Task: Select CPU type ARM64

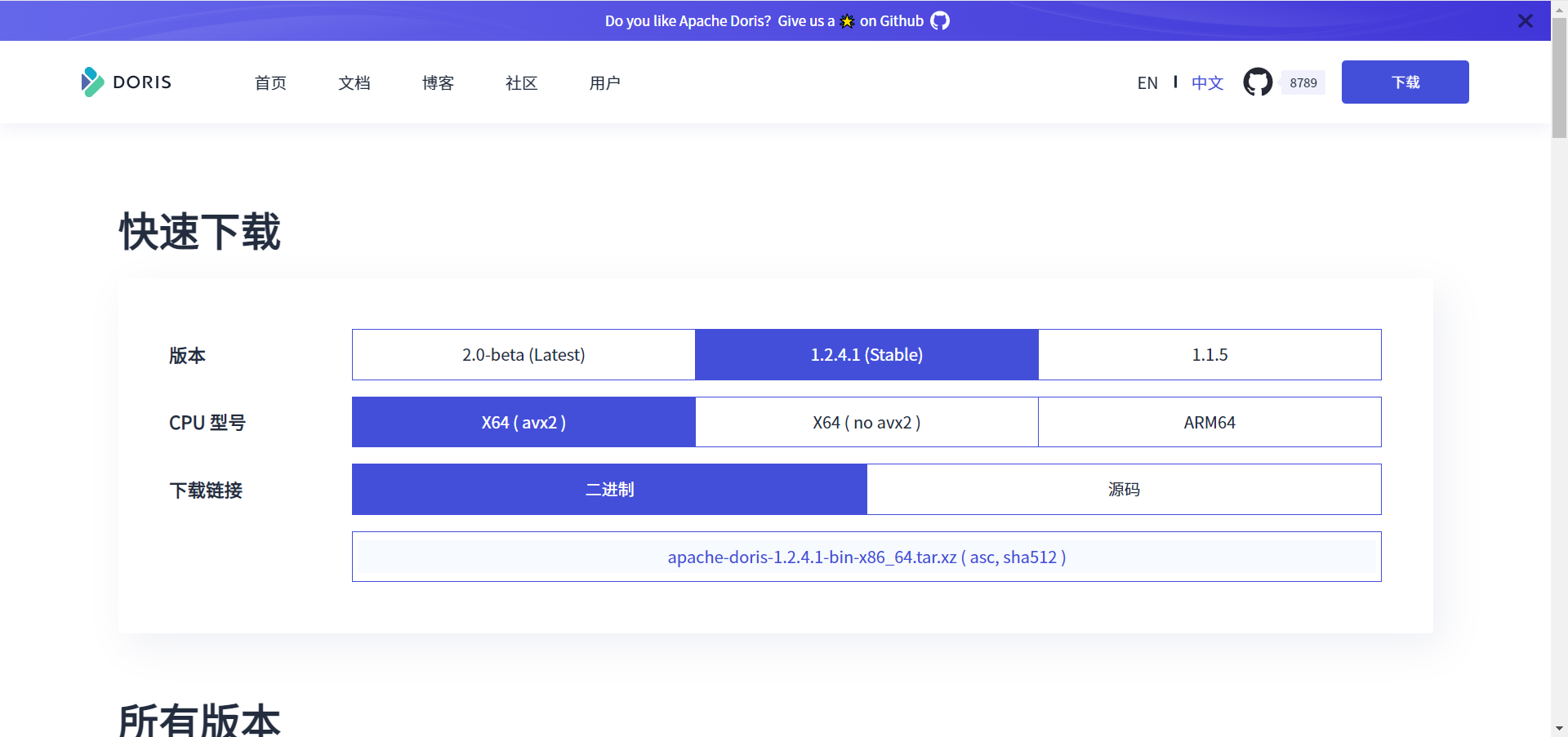Action: tap(1209, 422)
